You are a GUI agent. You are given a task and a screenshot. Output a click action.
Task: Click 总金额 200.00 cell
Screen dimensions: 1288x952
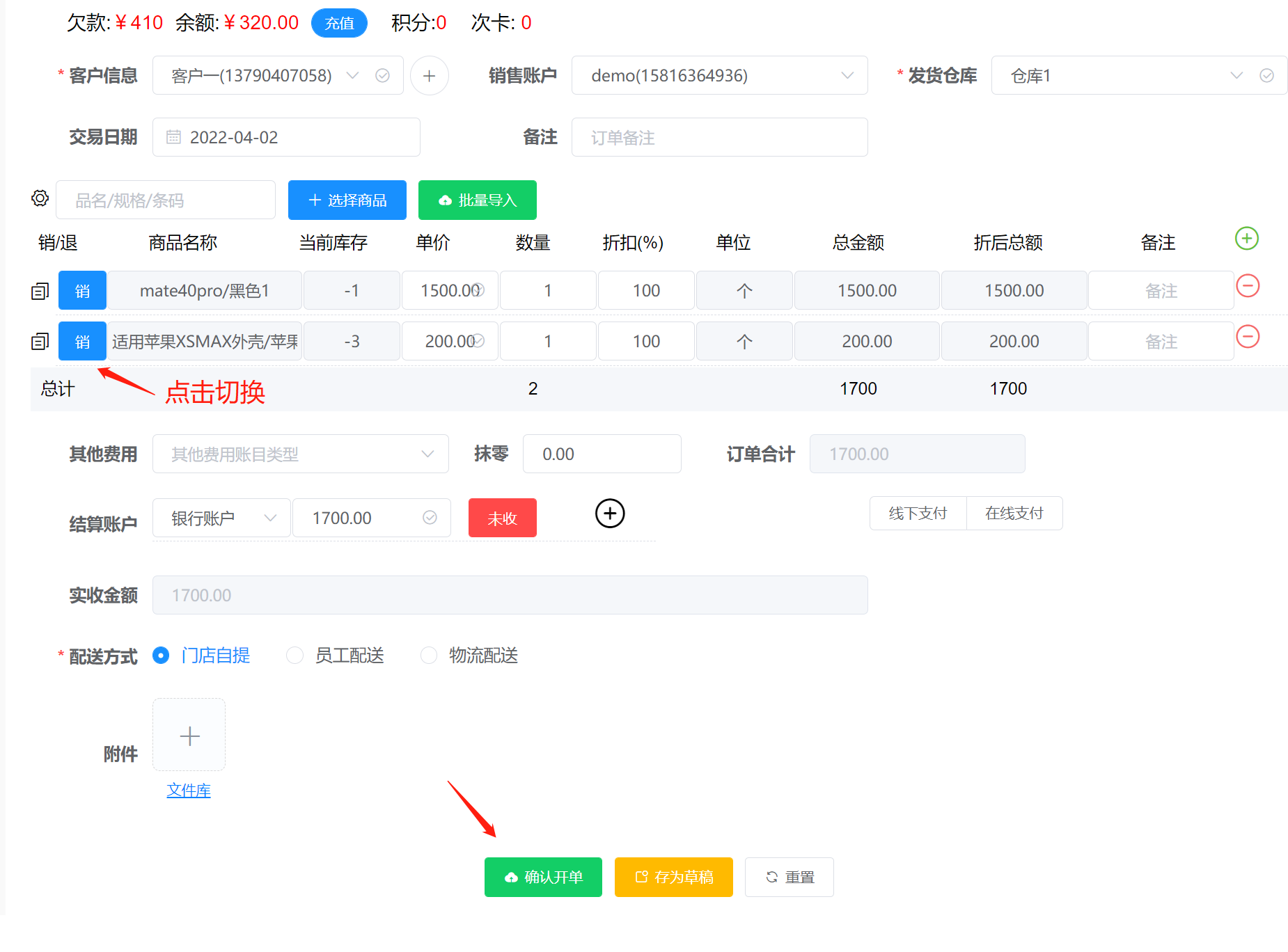coord(867,341)
